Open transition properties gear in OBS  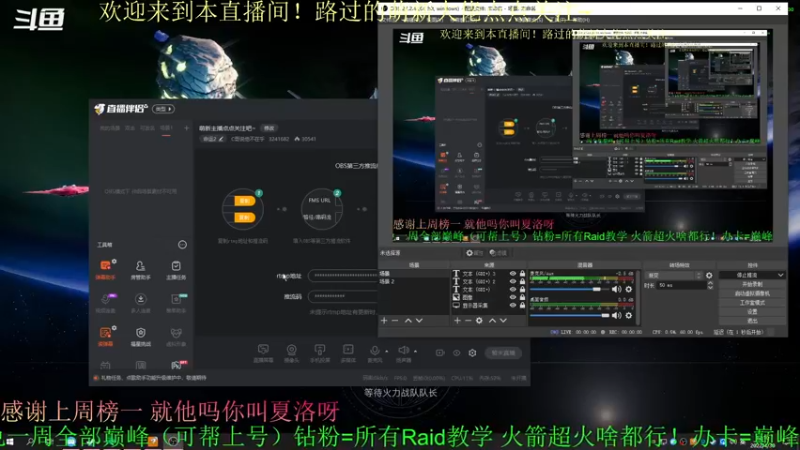tap(709, 276)
